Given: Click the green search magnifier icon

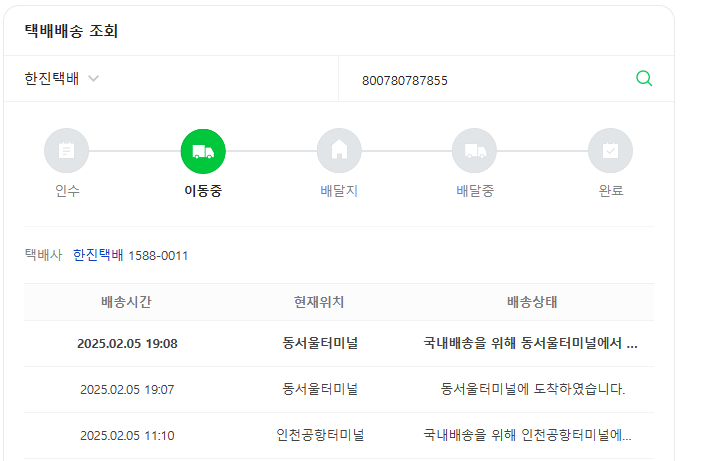Looking at the screenshot, I should click(644, 78).
